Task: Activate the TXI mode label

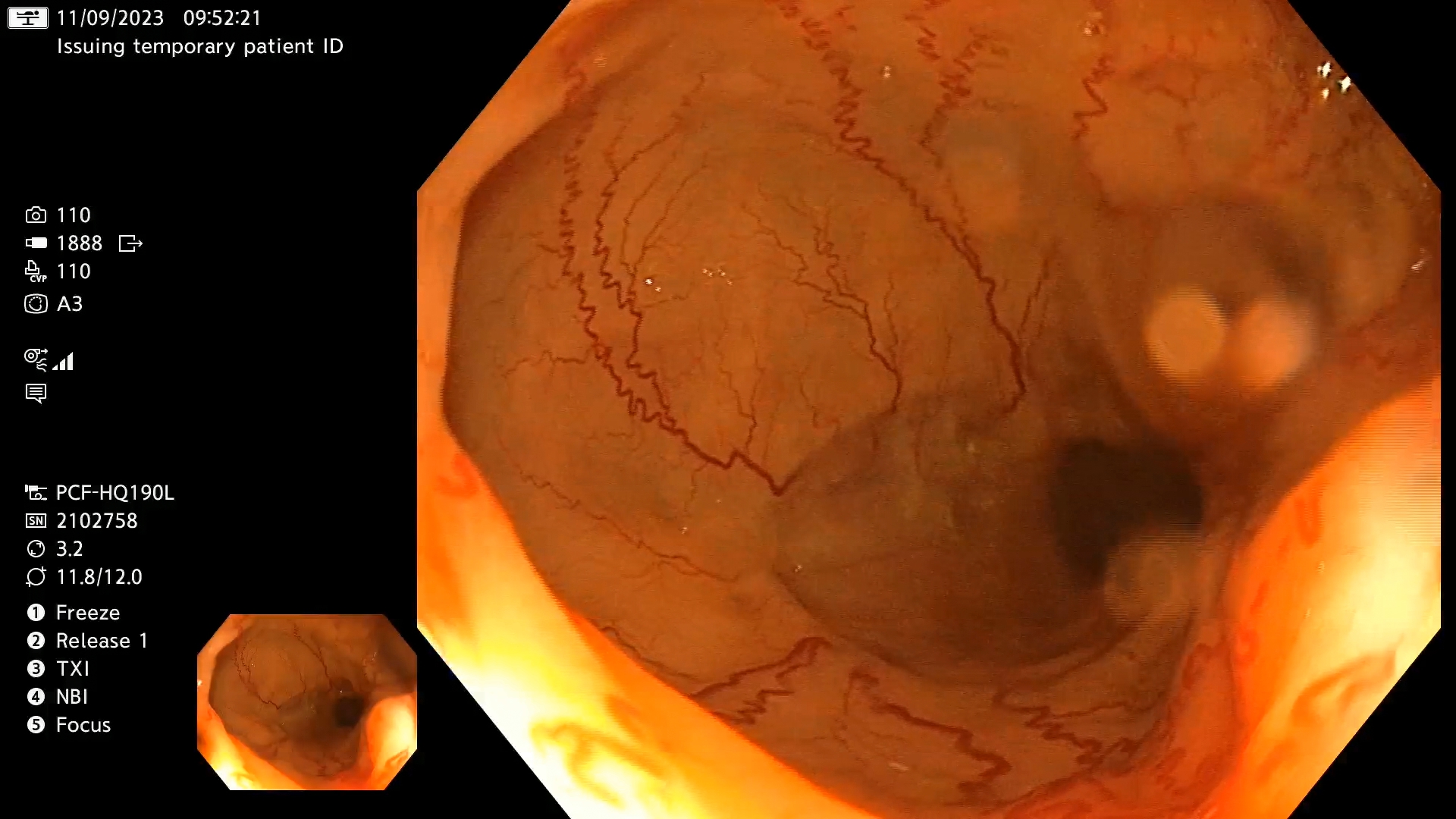Action: 73,669
